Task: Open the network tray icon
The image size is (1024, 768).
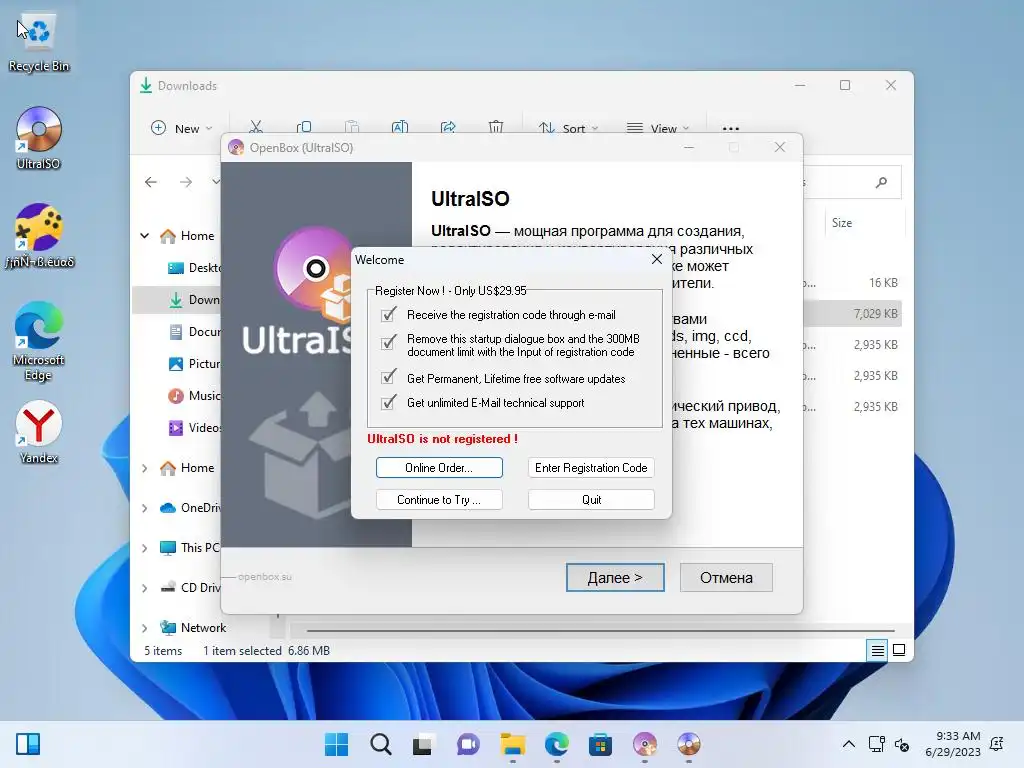Action: pos(876,744)
